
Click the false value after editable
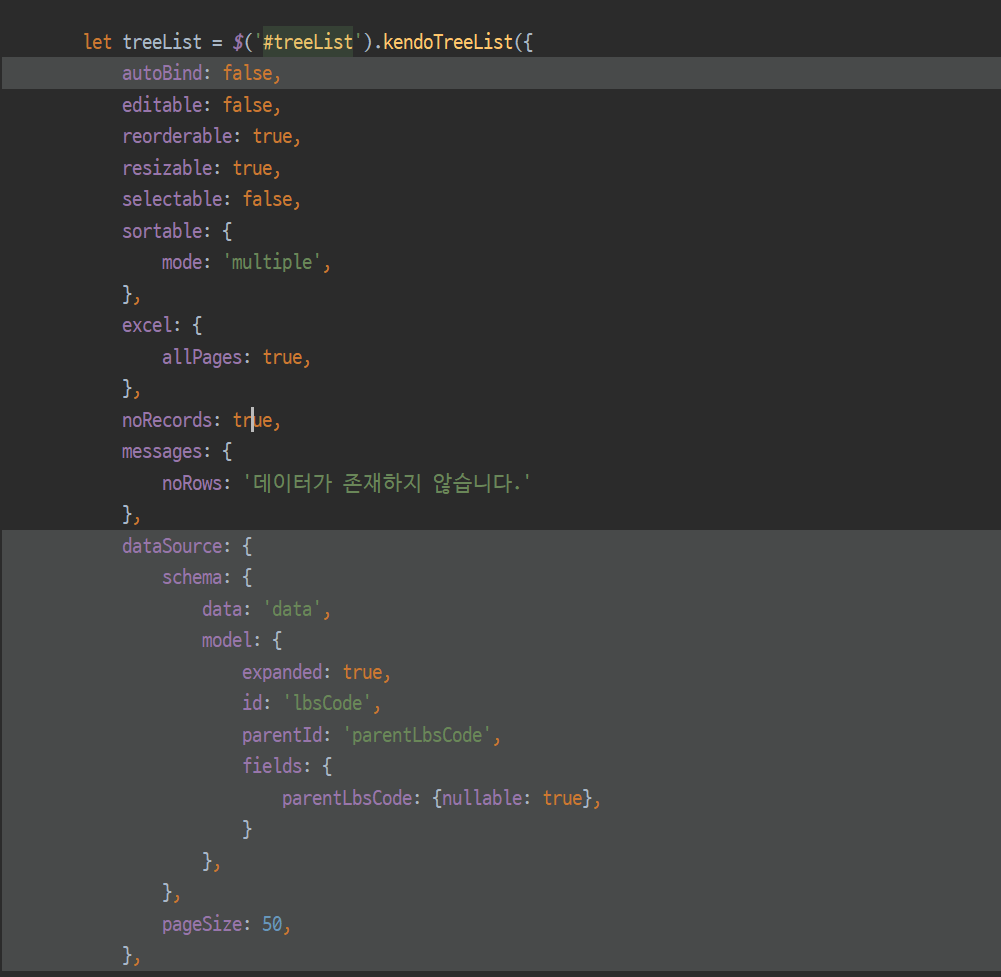coord(248,105)
